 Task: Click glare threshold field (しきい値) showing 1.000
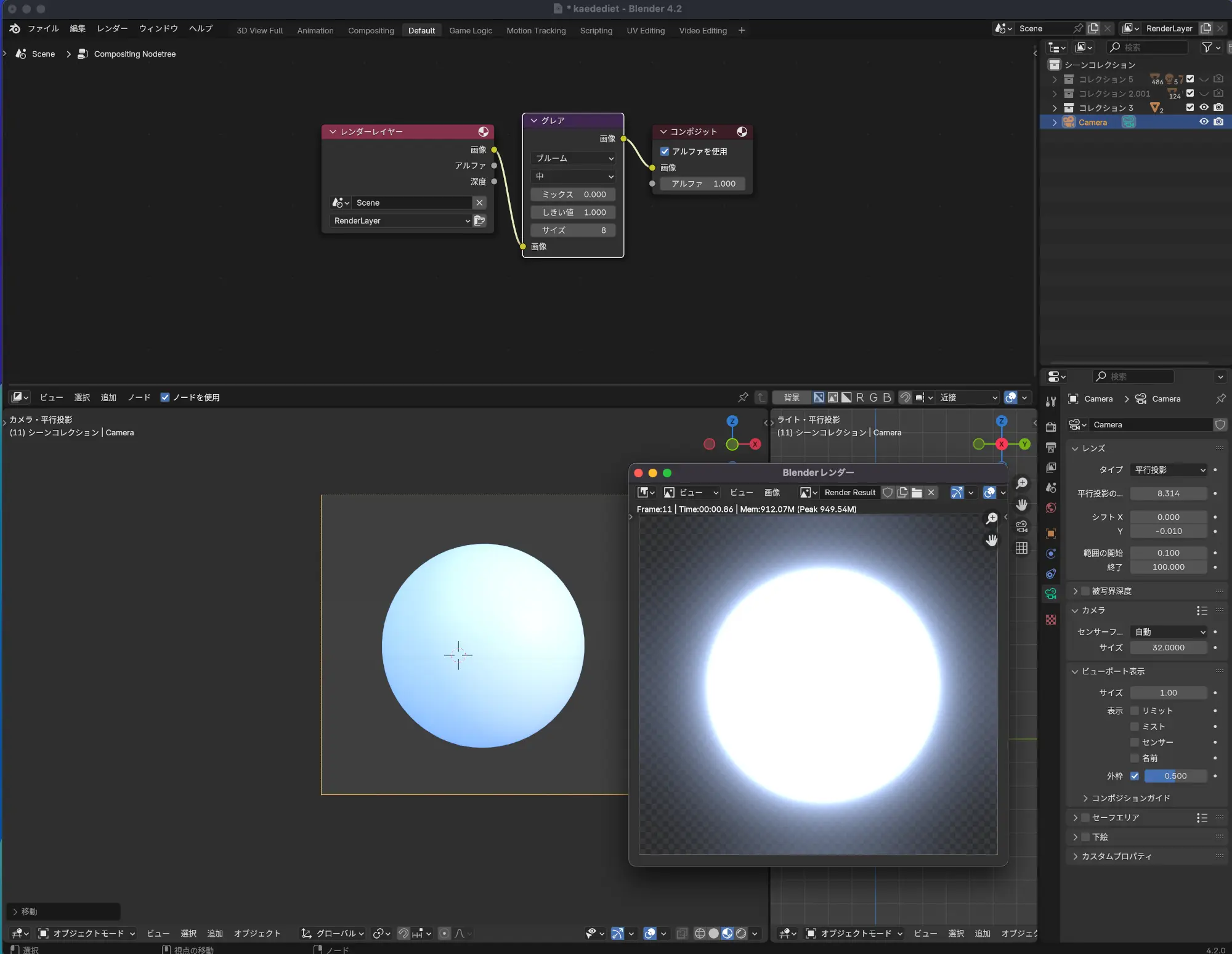573,212
